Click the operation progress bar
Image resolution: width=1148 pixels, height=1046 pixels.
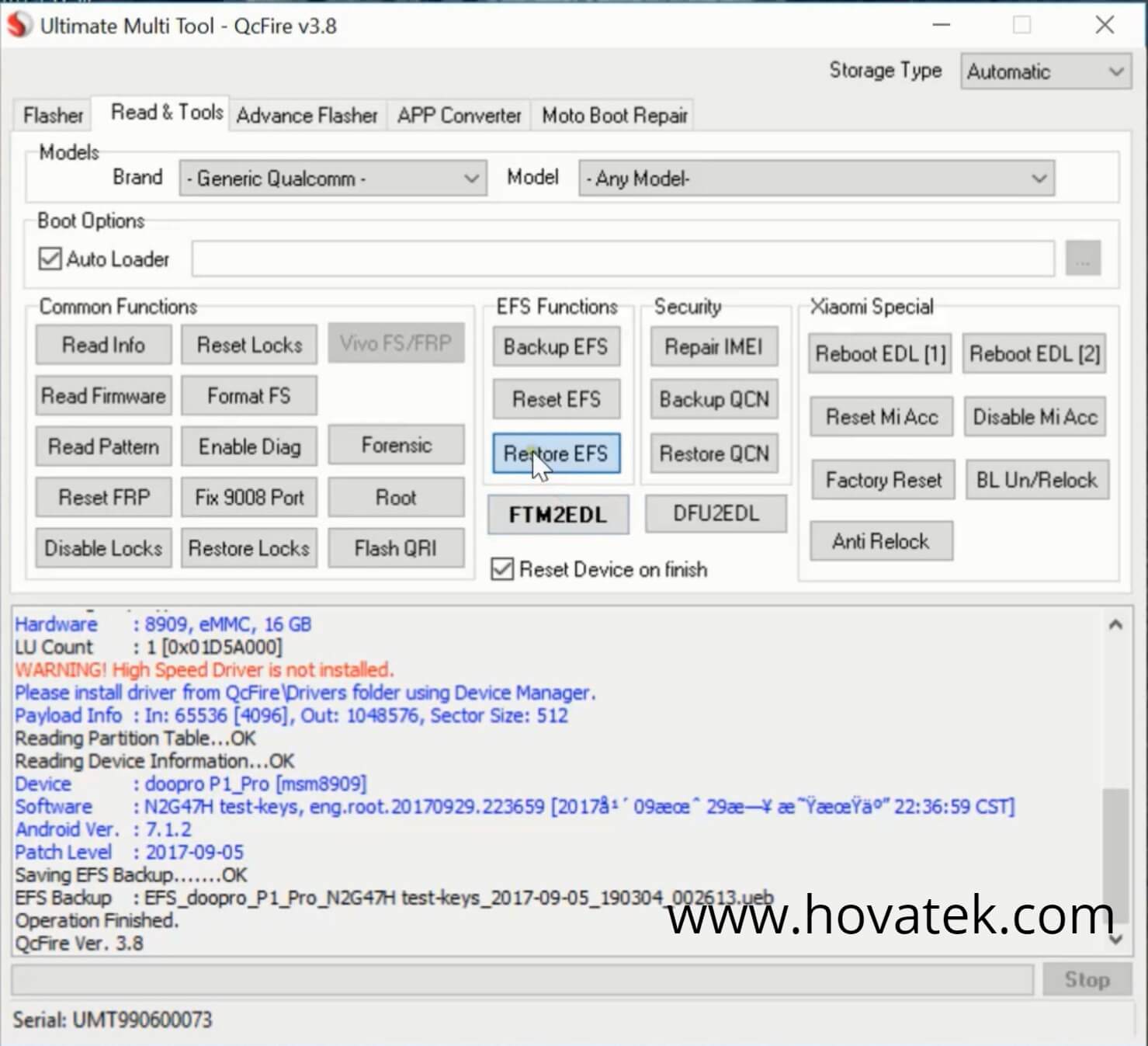[522, 979]
